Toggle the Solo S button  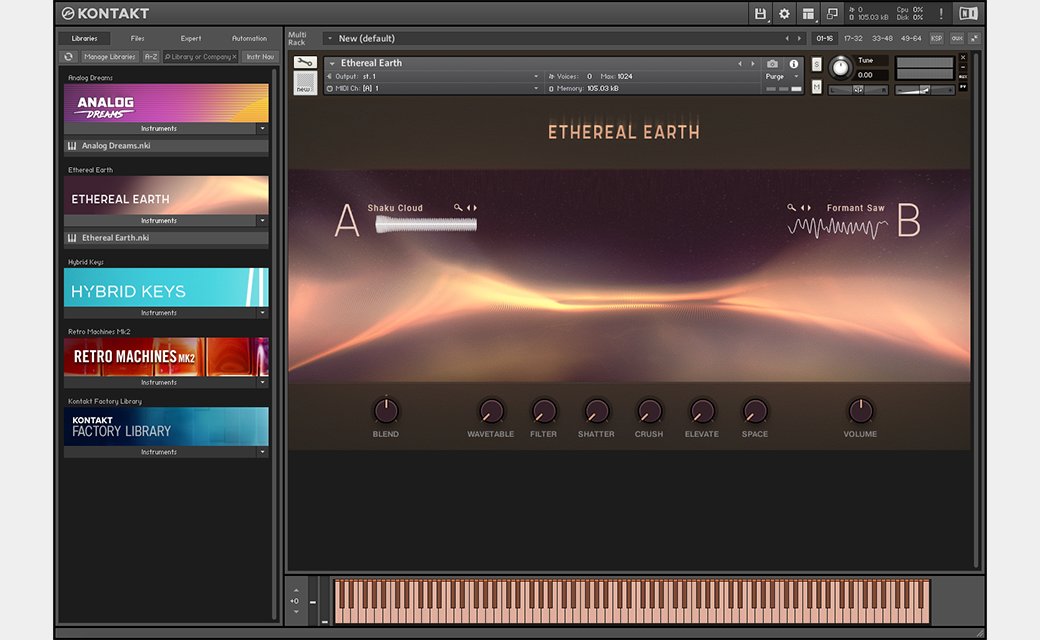[816, 64]
